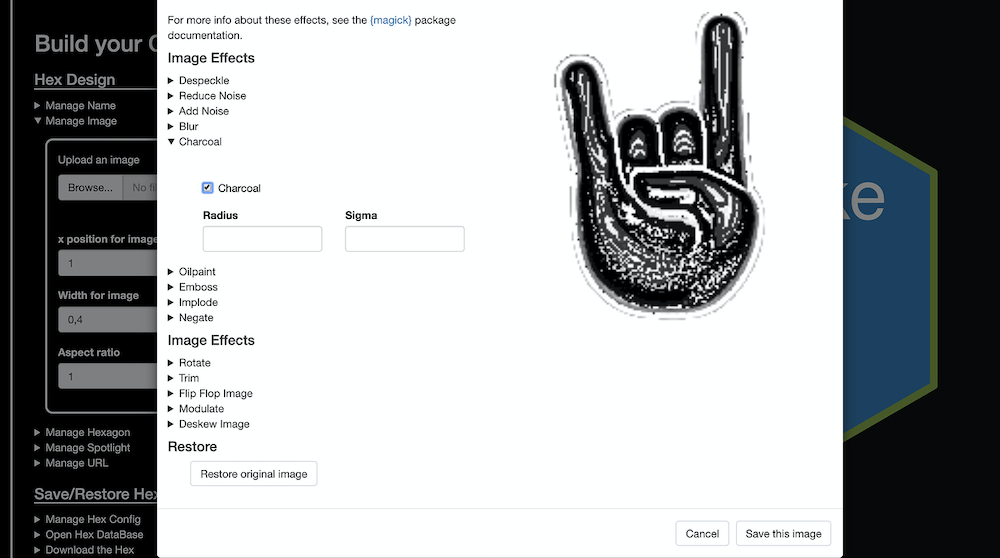Expand the Deskew Image section
Screen dimensions: 1000x558
(x=213, y=424)
